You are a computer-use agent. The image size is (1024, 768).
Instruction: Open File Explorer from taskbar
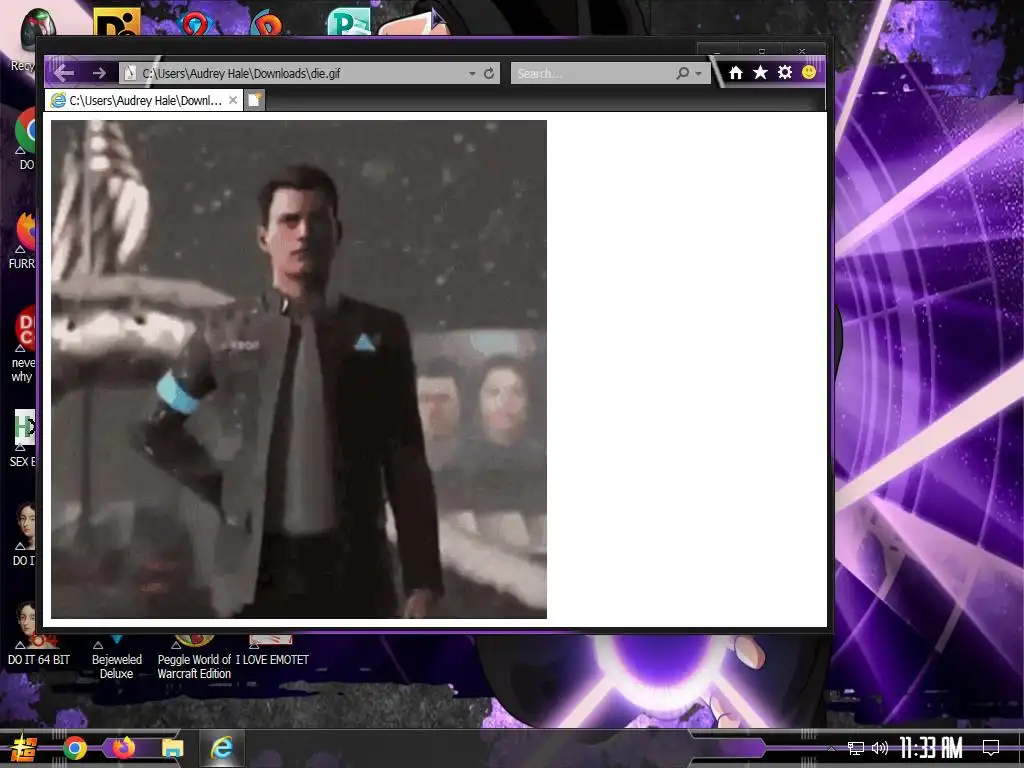[x=172, y=748]
